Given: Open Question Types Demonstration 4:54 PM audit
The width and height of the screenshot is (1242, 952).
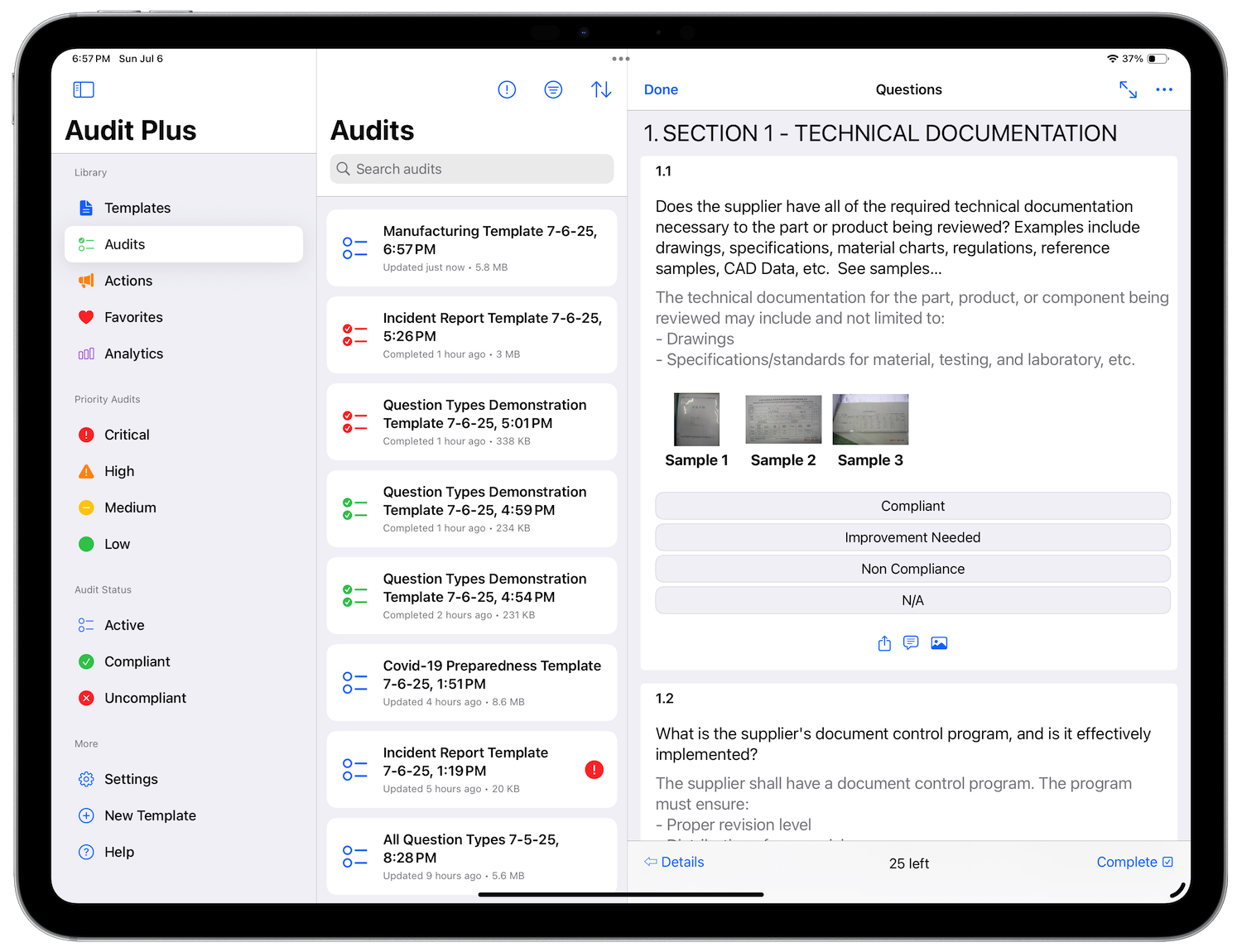Looking at the screenshot, I should [x=472, y=596].
